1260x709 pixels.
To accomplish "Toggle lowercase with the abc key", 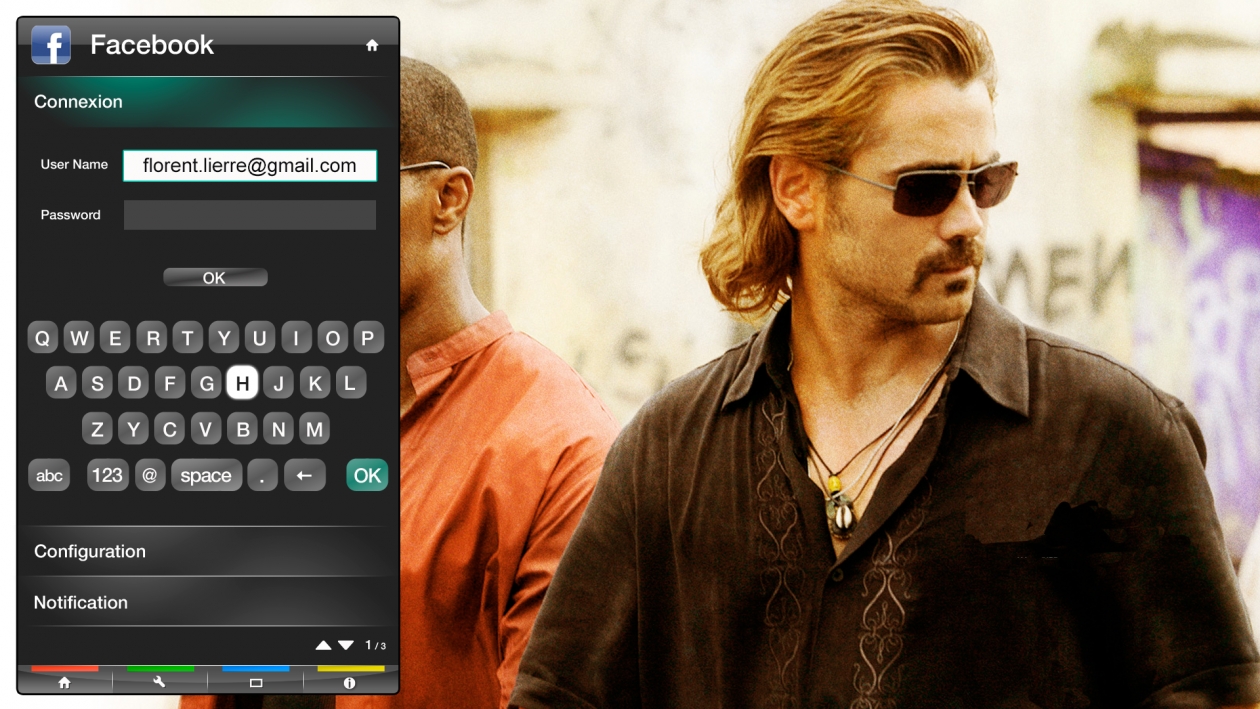I will tap(49, 475).
